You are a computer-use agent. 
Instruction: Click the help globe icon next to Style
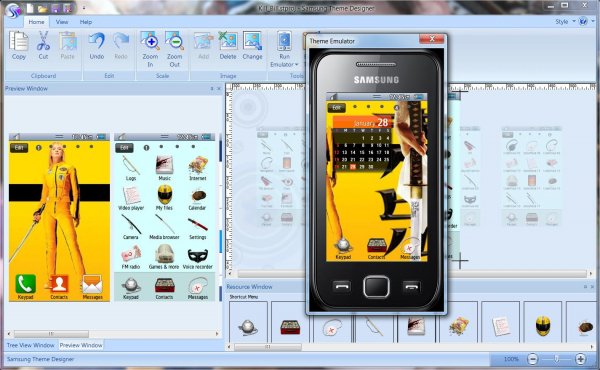584,21
